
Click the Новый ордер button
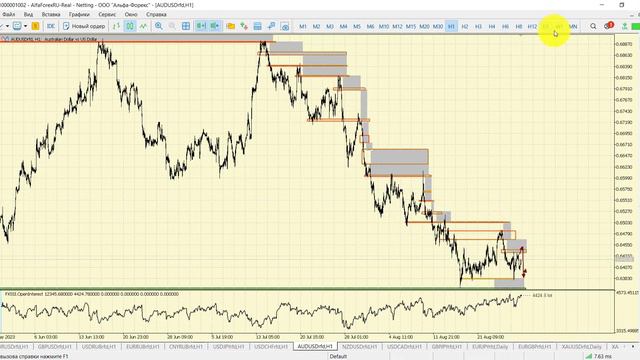coord(84,26)
